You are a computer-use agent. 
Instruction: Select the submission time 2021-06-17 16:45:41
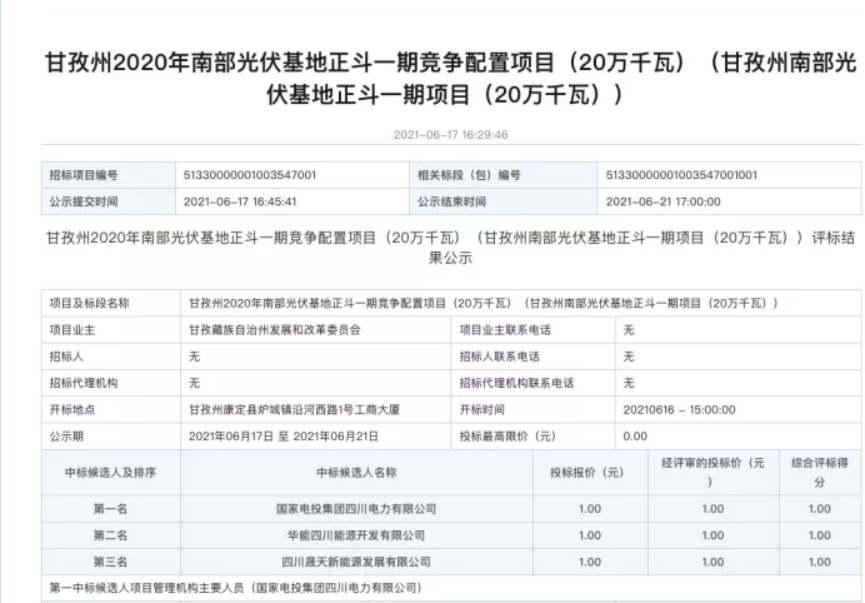(240, 201)
